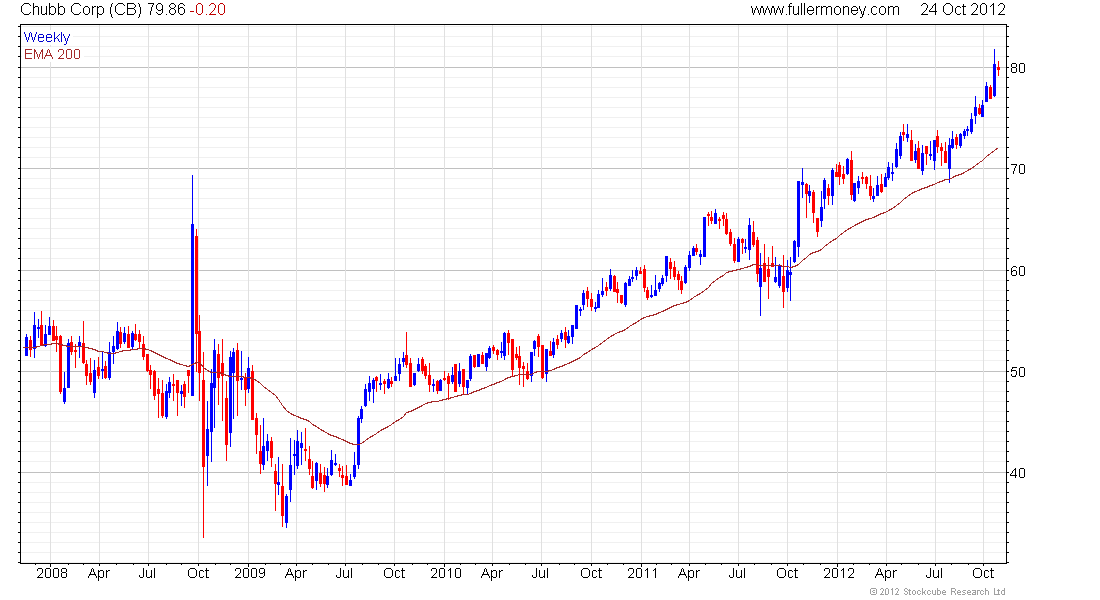
Task: Click the 'Chubb Corp (CB)' chart title
Action: pos(81,10)
